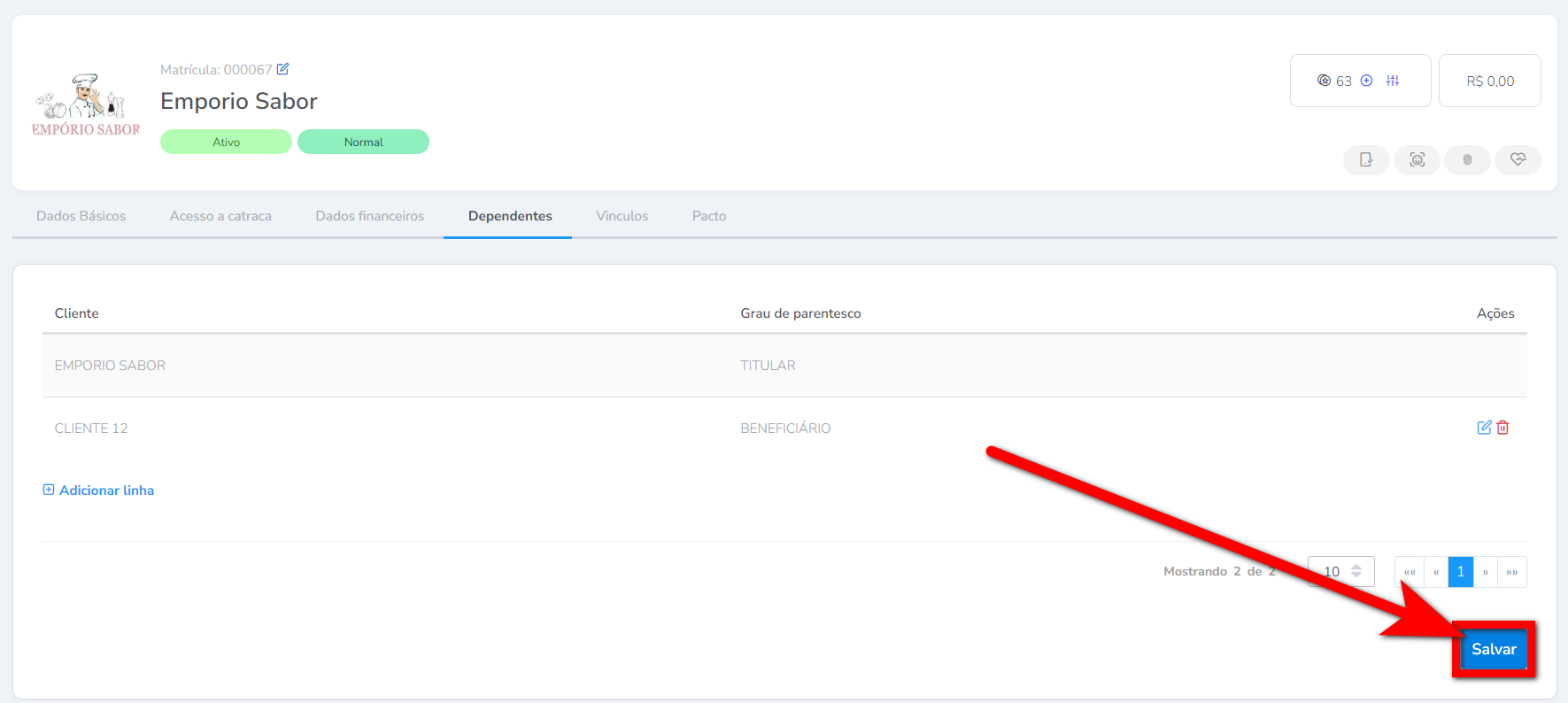The width and height of the screenshot is (1568, 703).
Task: Select the Vinculos tab
Action: tap(622, 216)
